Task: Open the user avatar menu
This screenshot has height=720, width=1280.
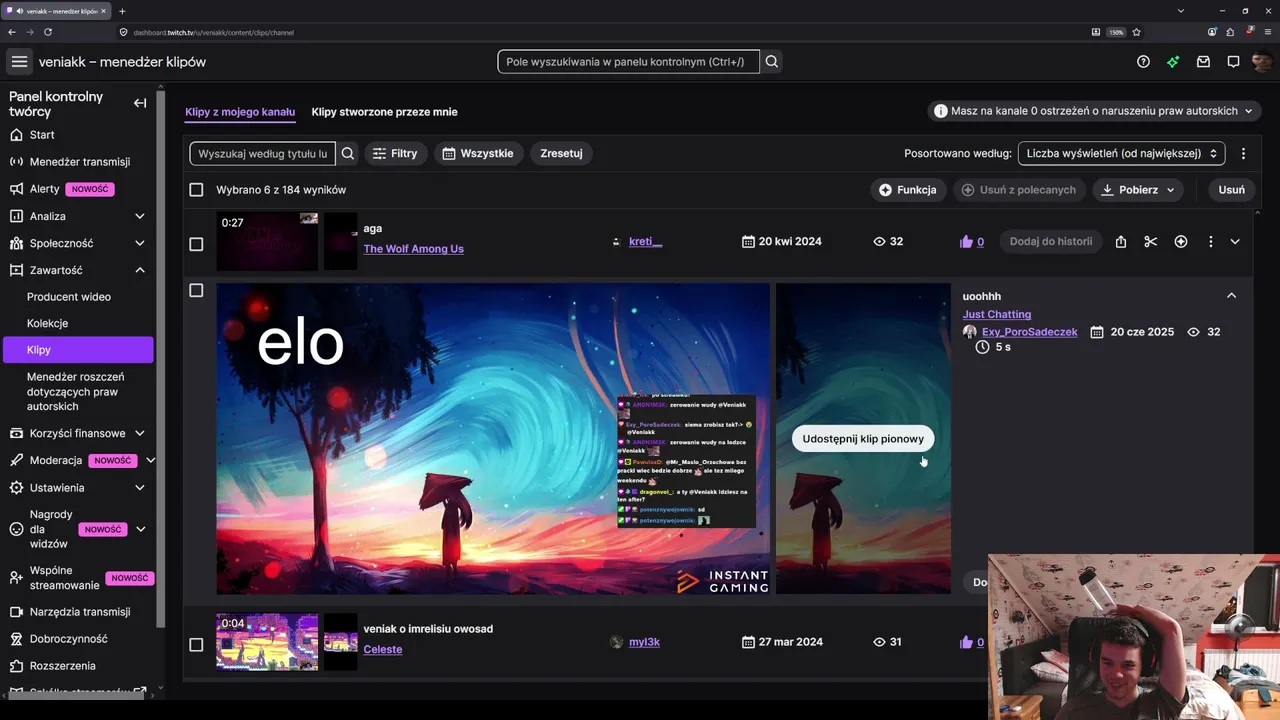Action: point(1262,62)
